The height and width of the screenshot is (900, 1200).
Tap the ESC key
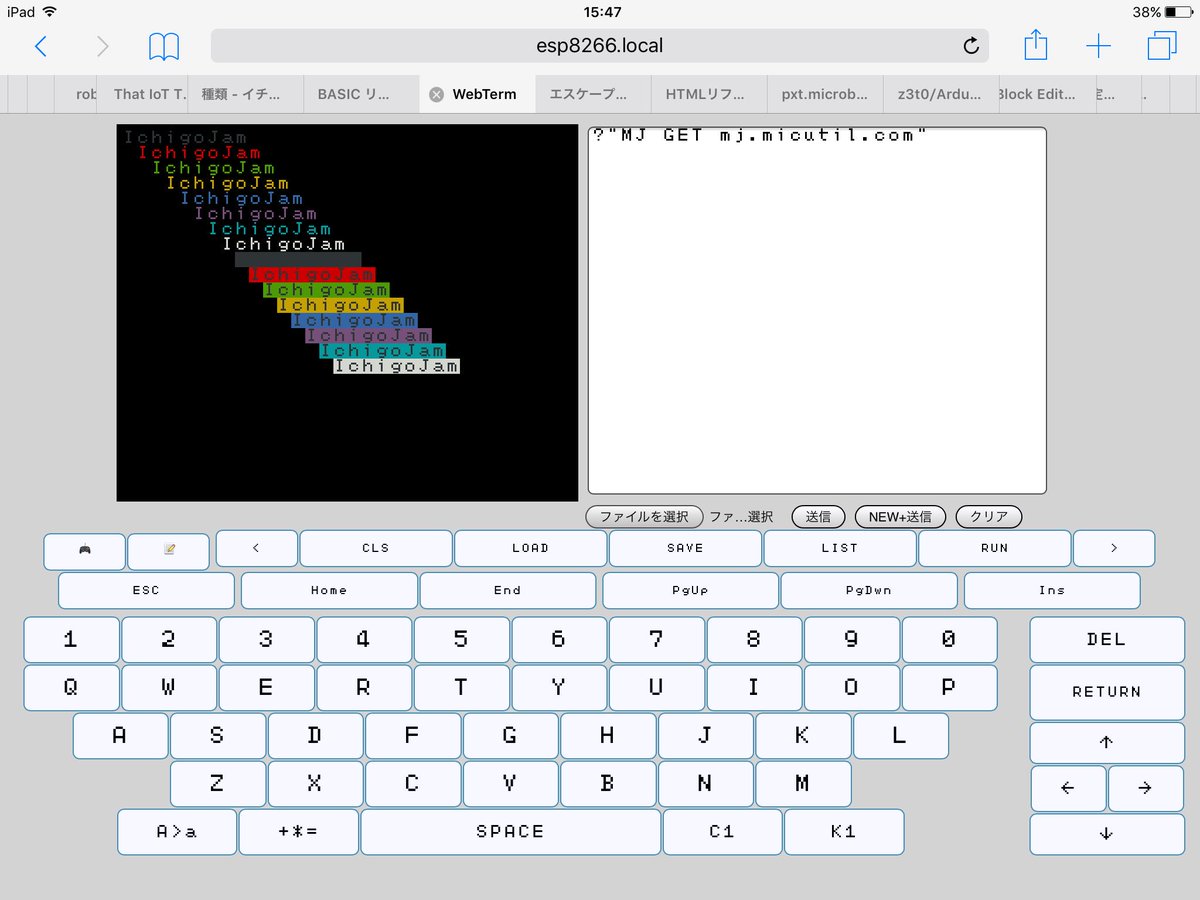(146, 590)
